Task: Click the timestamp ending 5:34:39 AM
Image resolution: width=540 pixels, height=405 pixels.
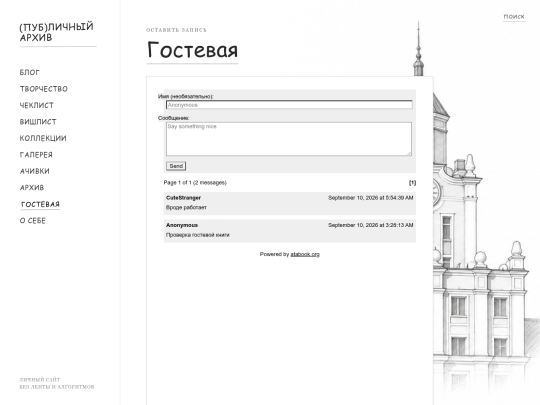Action: (x=371, y=198)
